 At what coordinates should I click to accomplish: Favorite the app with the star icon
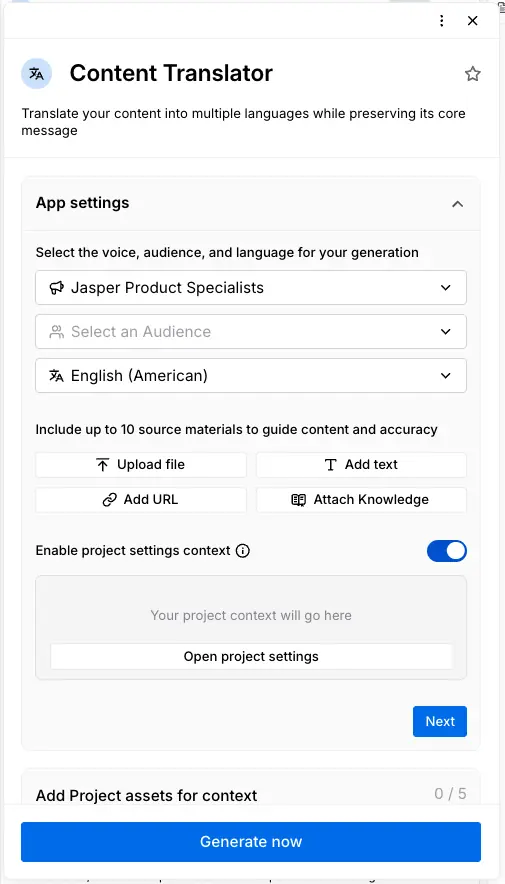coord(472,74)
